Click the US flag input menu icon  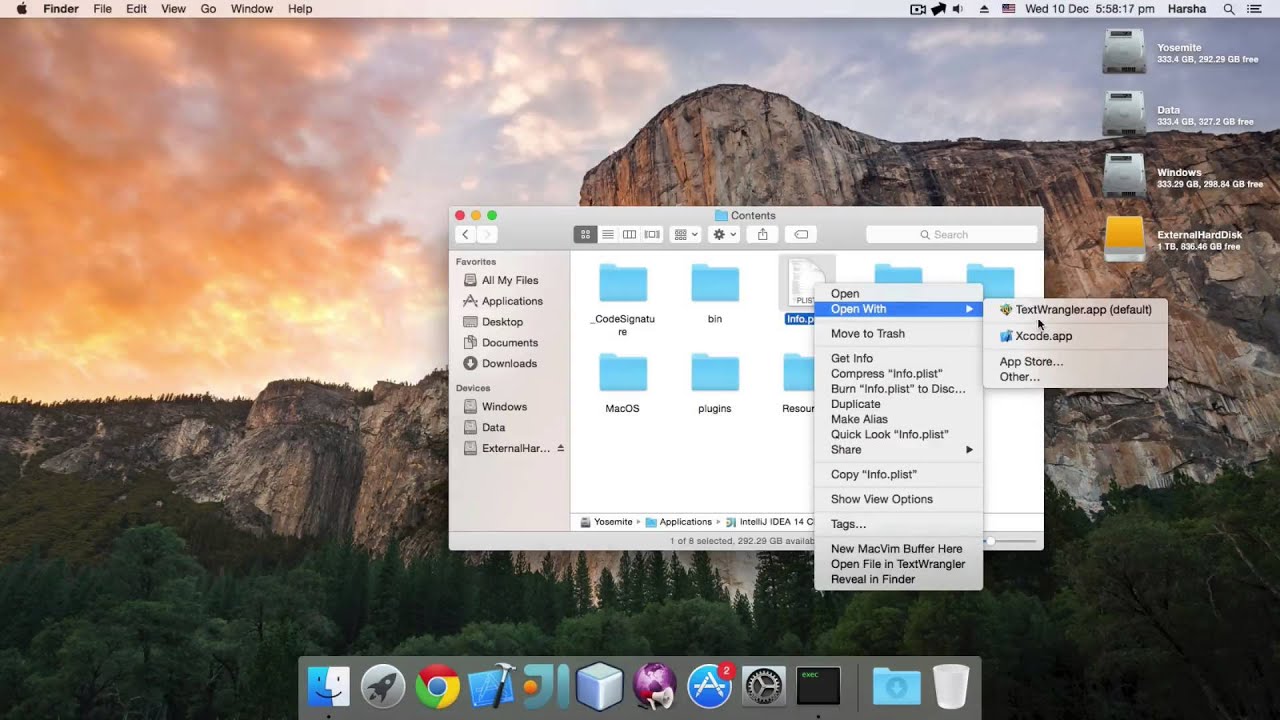(x=1008, y=9)
